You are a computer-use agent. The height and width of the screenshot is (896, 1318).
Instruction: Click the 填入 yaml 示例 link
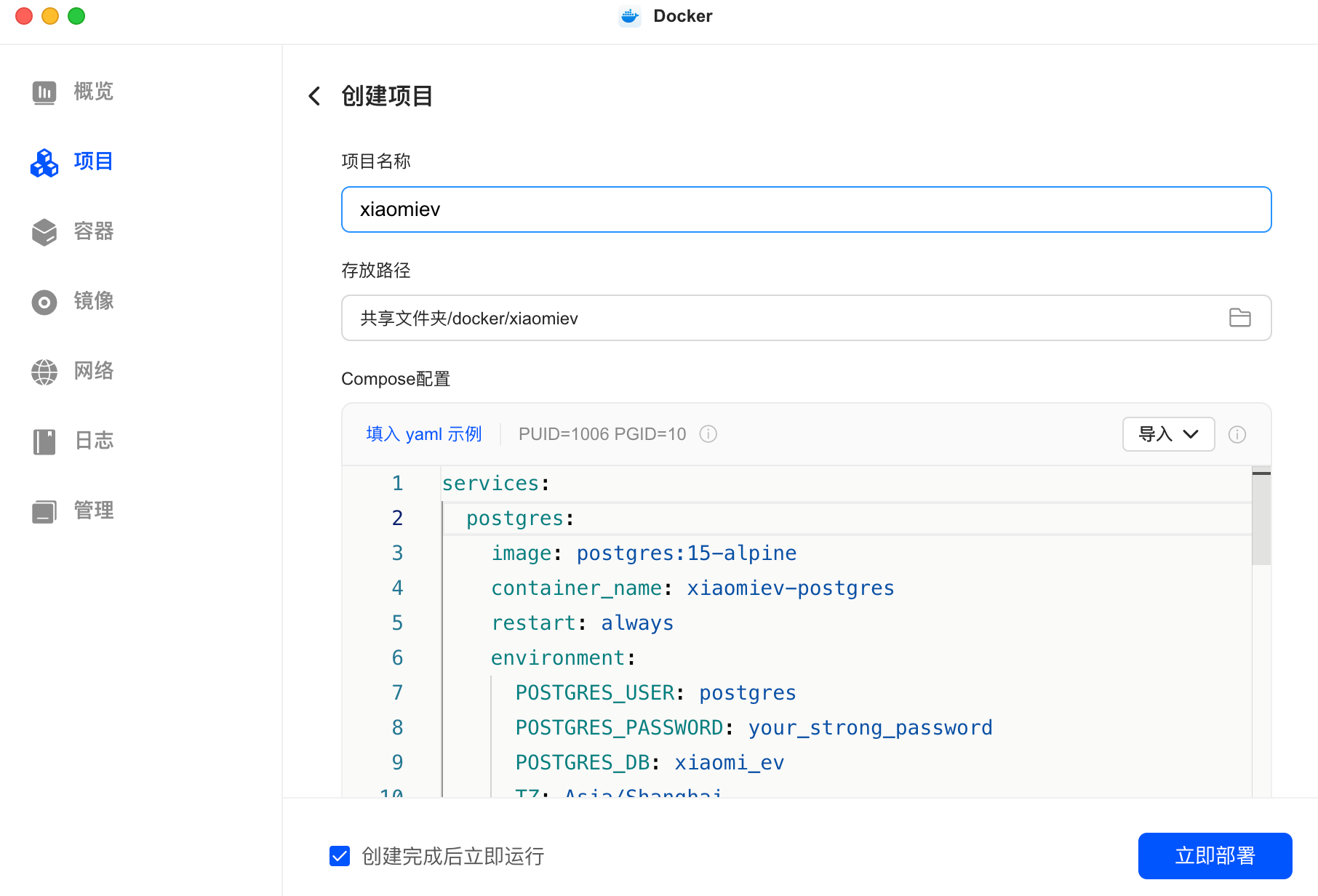pyautogui.click(x=424, y=434)
